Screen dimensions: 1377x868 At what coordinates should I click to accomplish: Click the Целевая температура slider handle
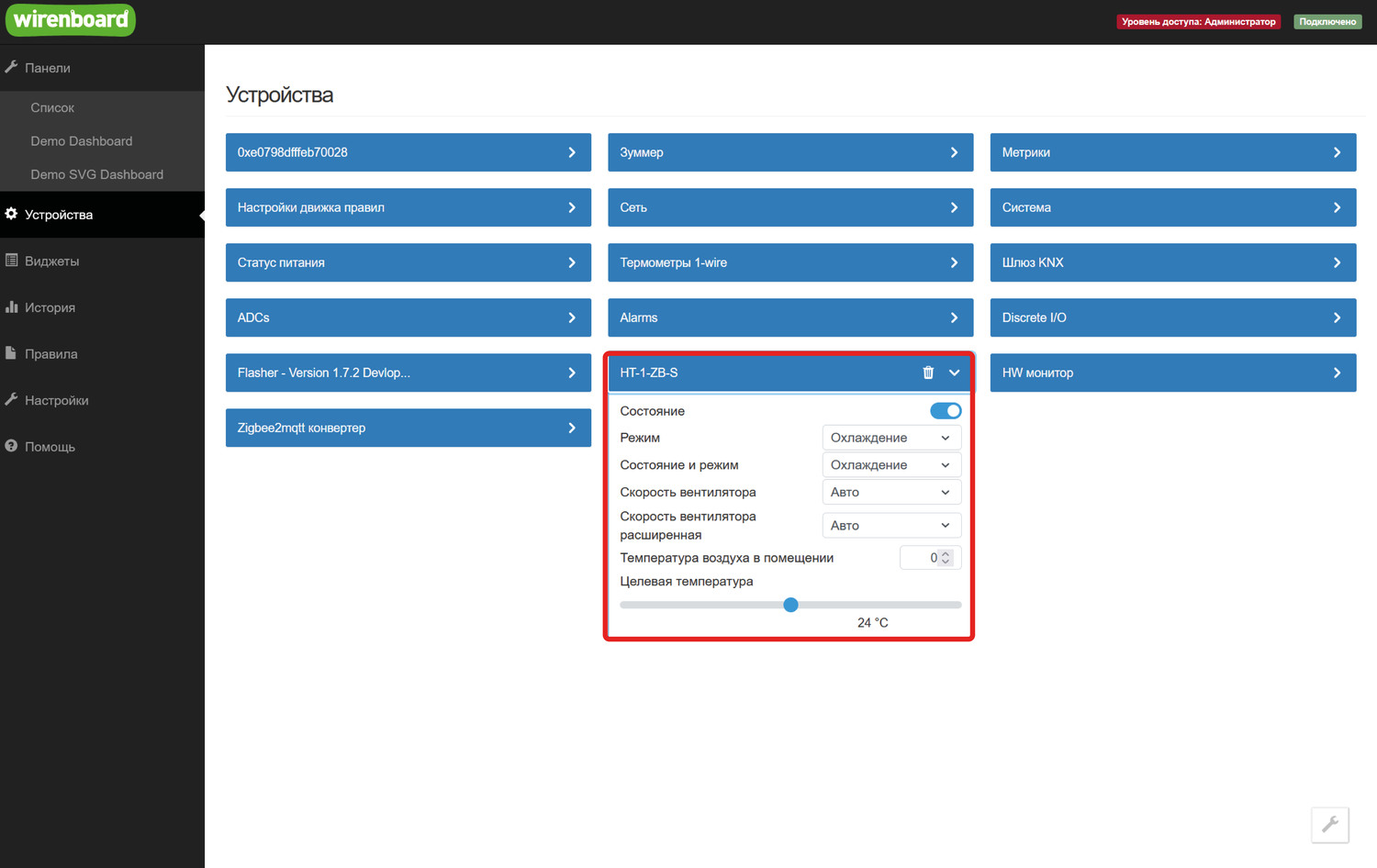click(x=790, y=605)
